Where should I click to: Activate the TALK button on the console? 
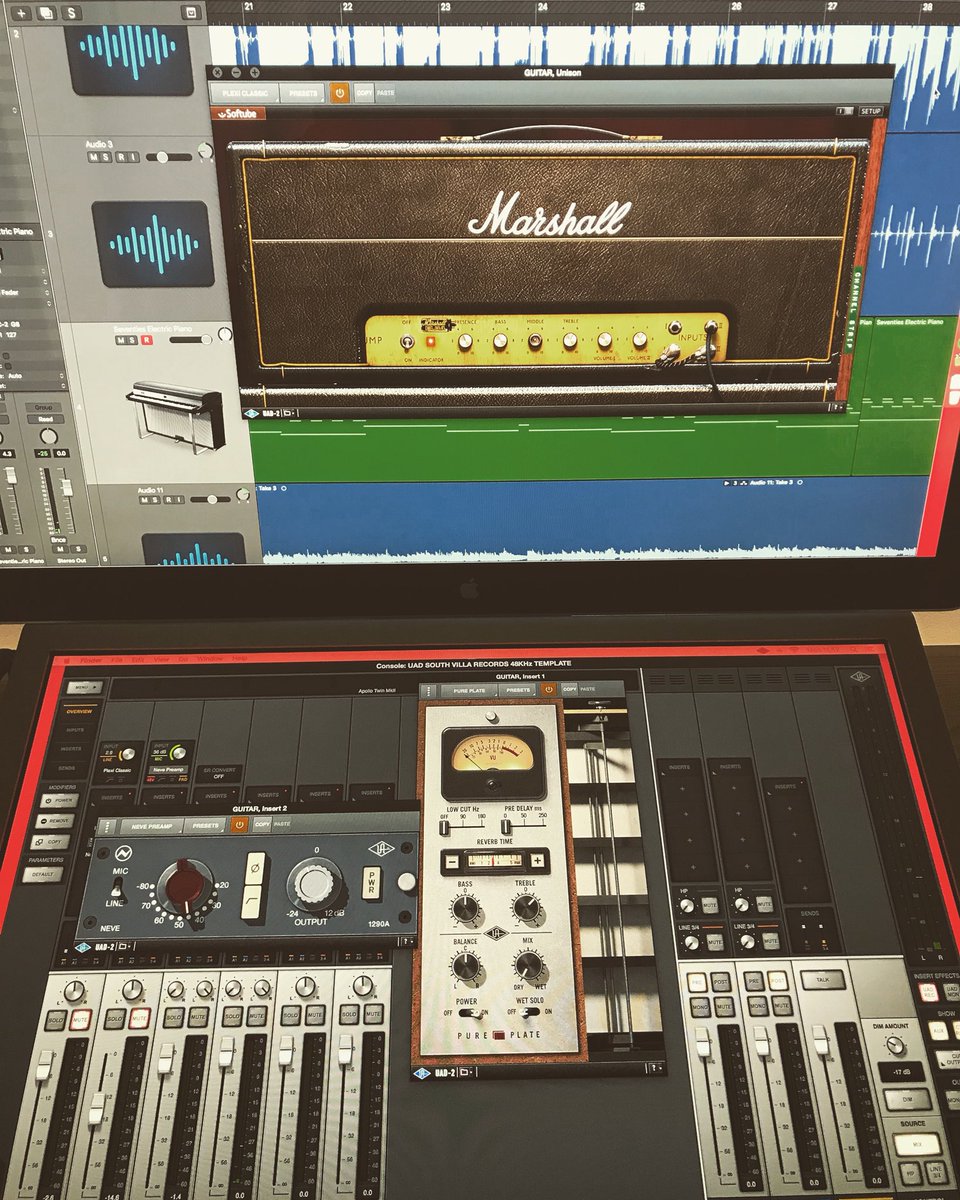[x=822, y=980]
